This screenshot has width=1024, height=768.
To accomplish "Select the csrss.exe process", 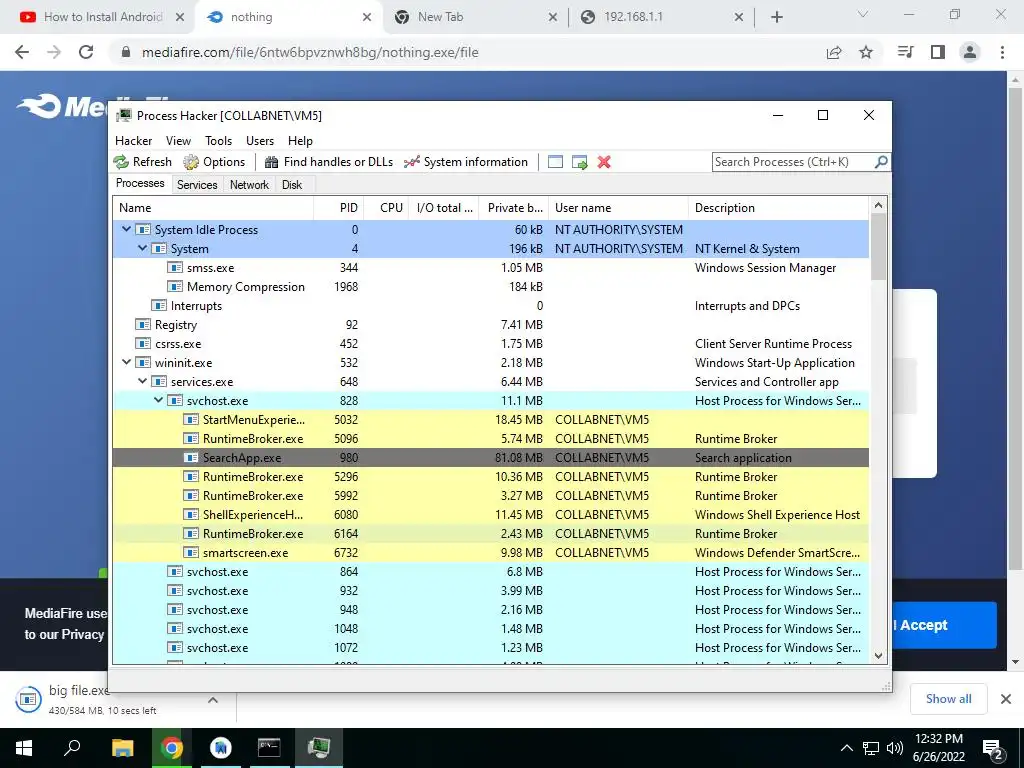I will pyautogui.click(x=490, y=344).
